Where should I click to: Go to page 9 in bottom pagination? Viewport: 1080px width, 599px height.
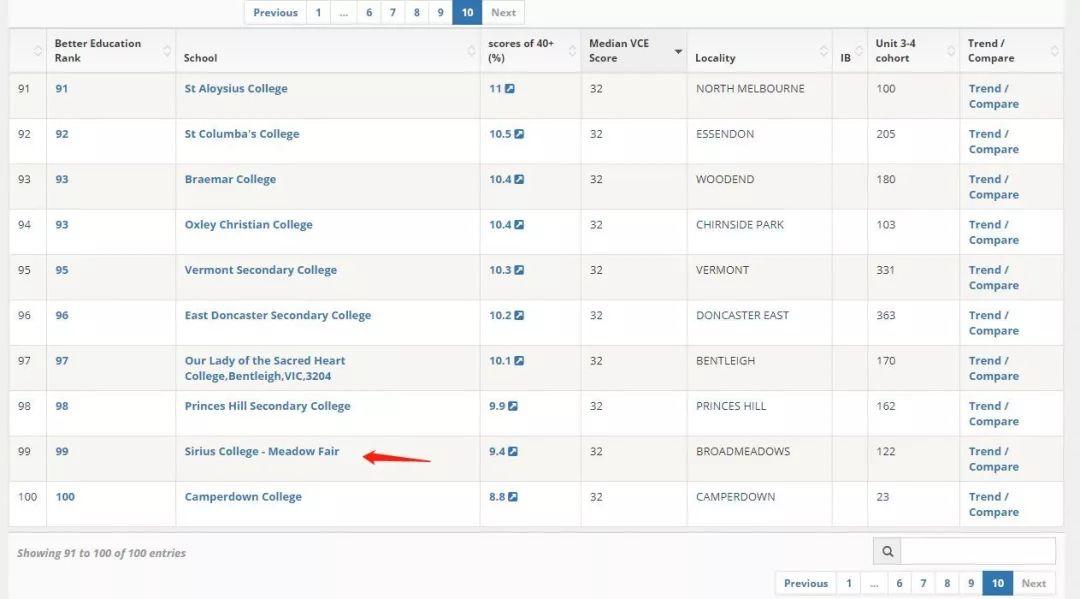(x=970, y=583)
